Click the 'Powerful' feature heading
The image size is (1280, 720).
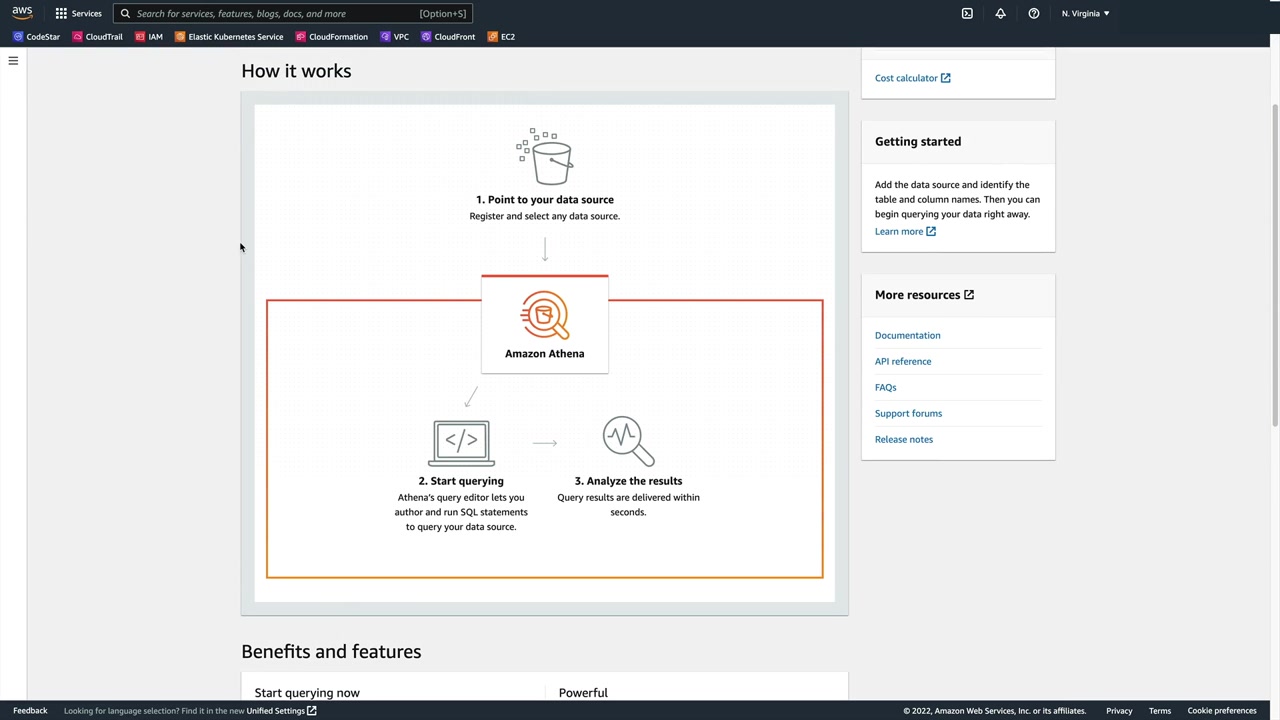(583, 693)
